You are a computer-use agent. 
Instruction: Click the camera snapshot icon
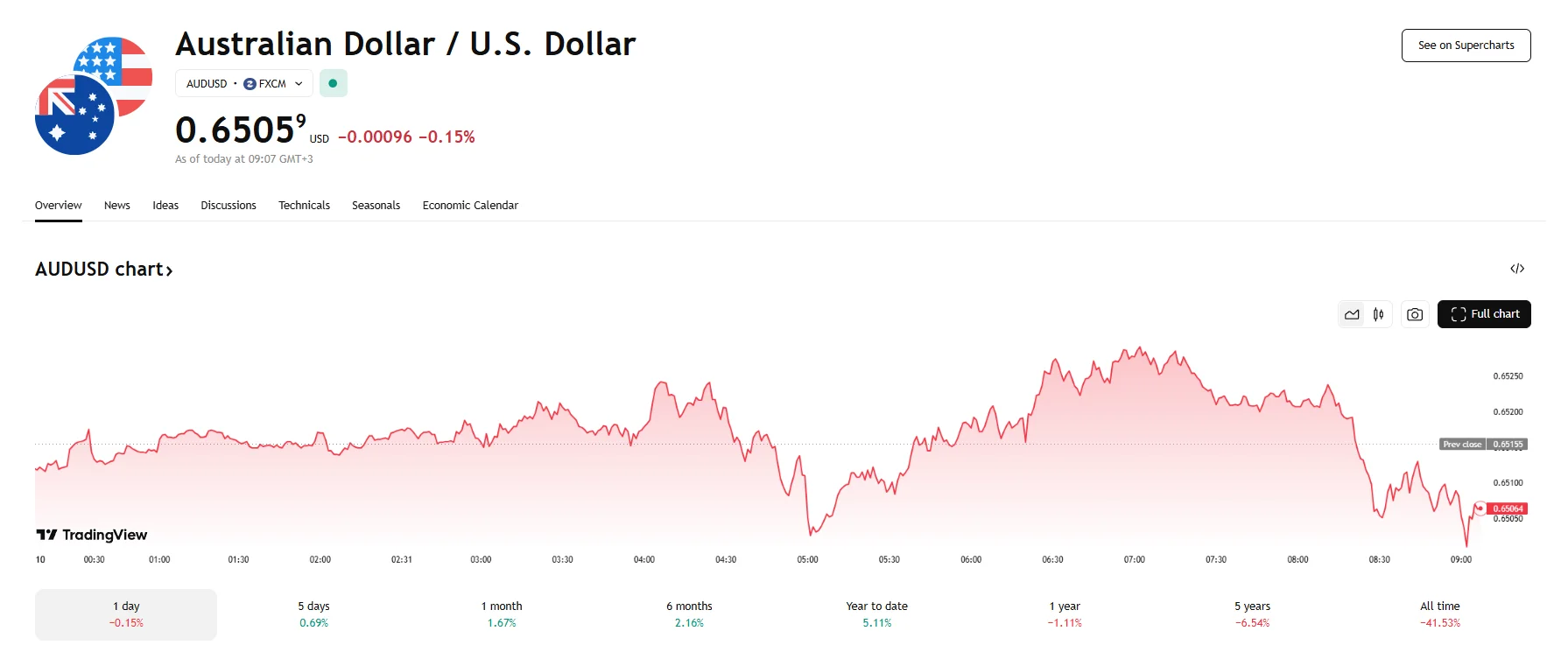1415,314
